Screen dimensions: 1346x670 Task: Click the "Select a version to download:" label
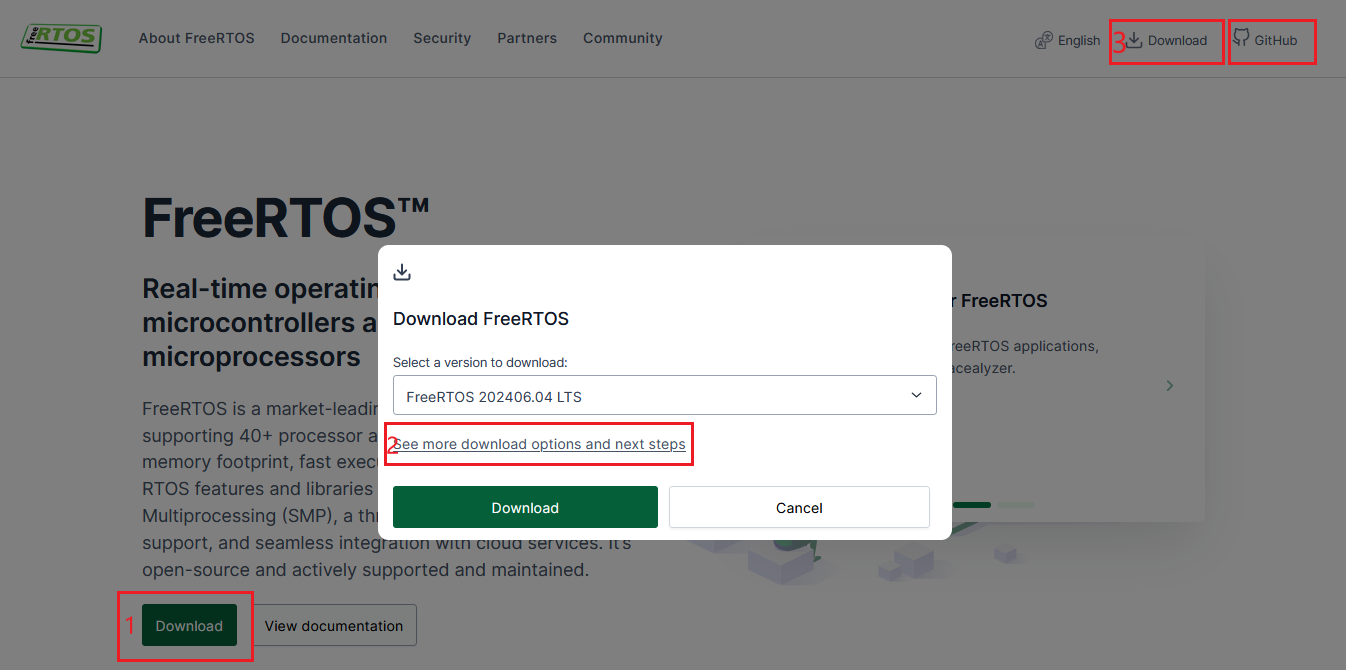coord(480,362)
